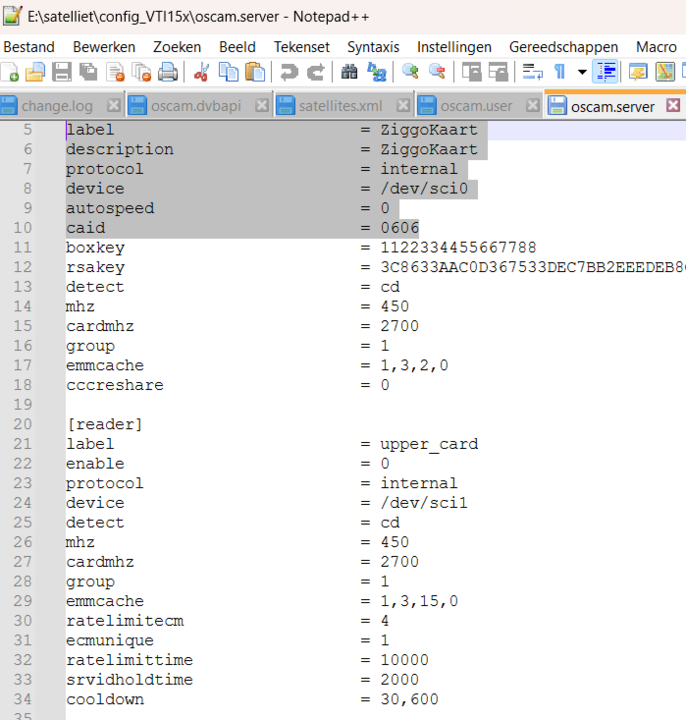
Task: Open the Instellingen menu
Action: tap(454, 47)
